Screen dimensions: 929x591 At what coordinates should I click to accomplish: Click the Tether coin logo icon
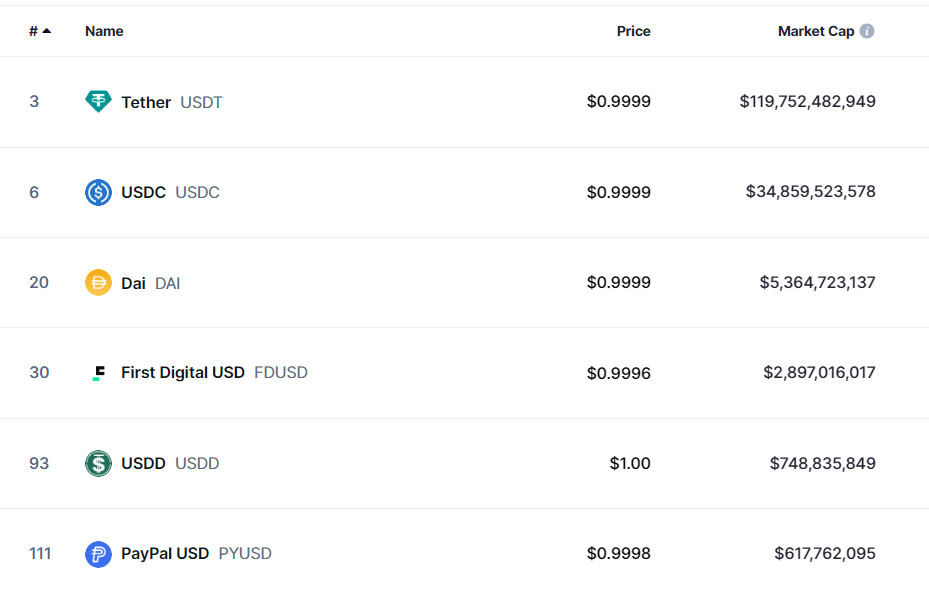(98, 101)
